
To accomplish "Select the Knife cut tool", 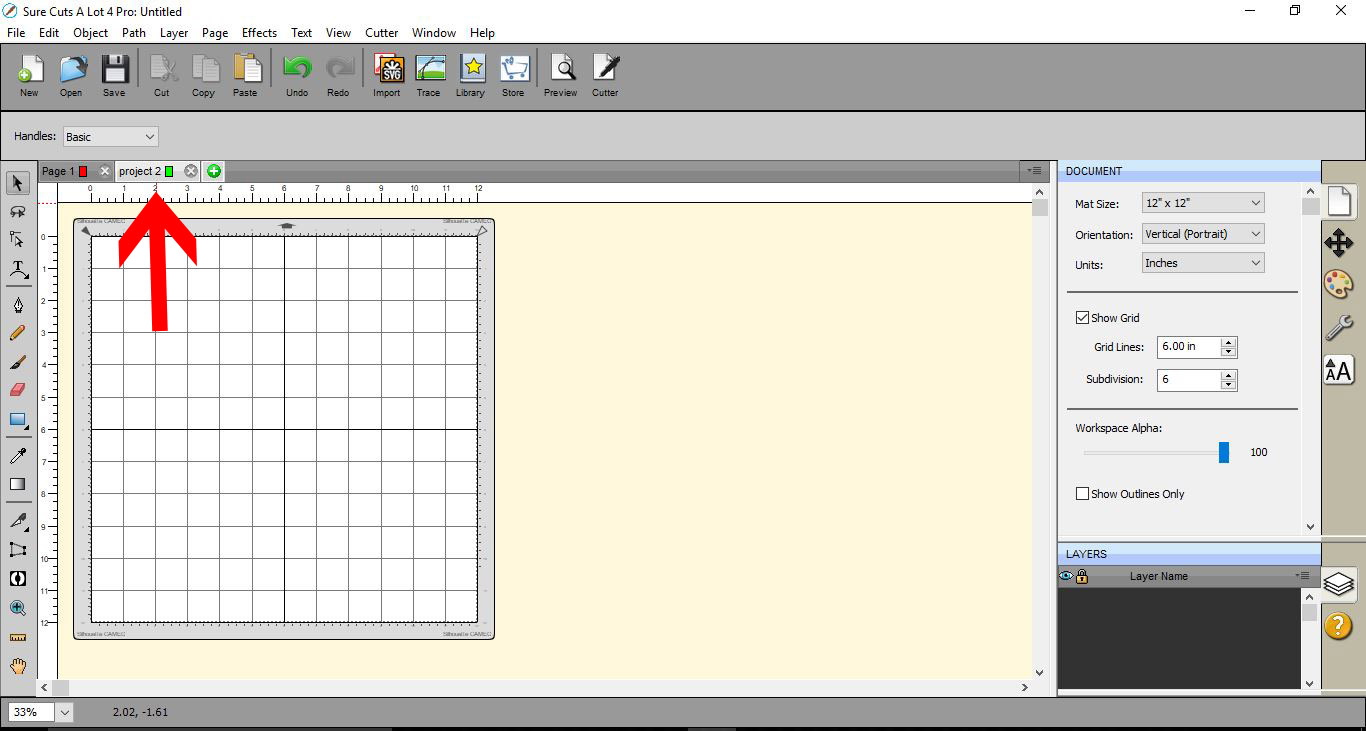I will click(18, 520).
